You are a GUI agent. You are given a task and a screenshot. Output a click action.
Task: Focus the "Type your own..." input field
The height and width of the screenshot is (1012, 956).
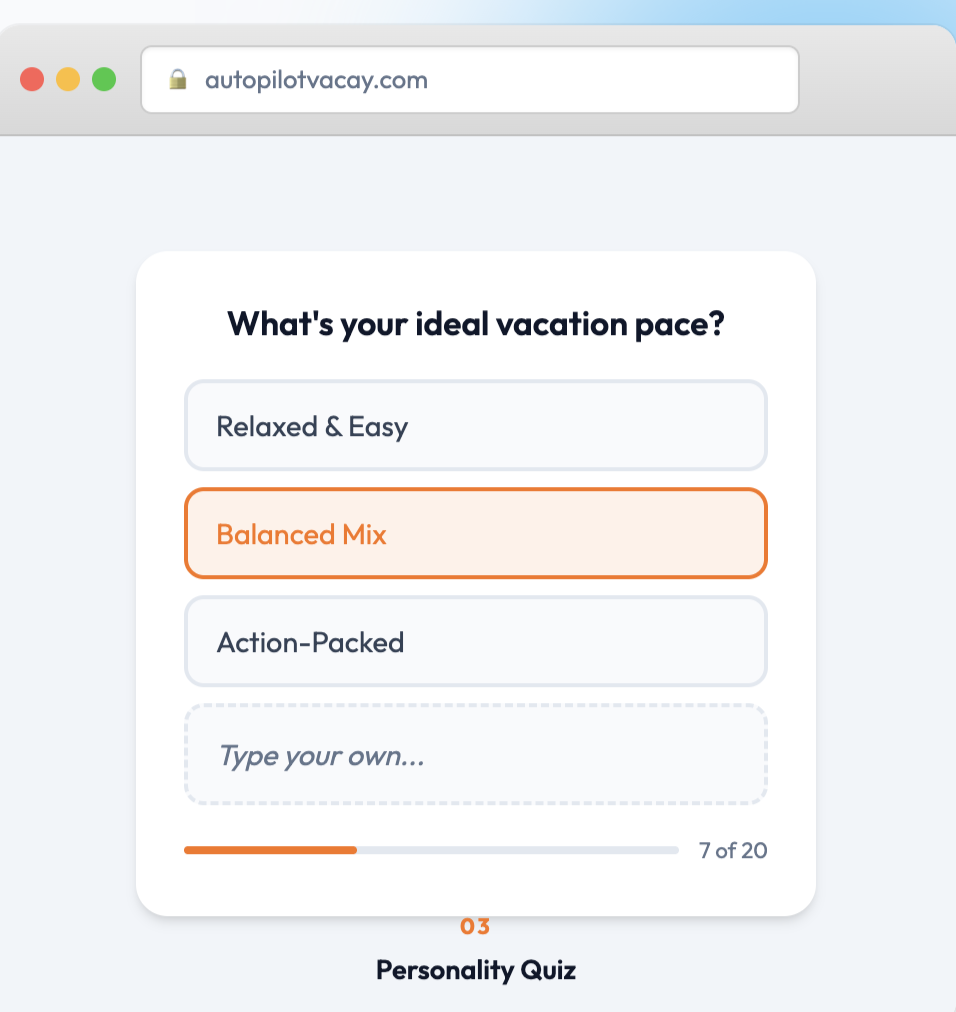tap(475, 755)
